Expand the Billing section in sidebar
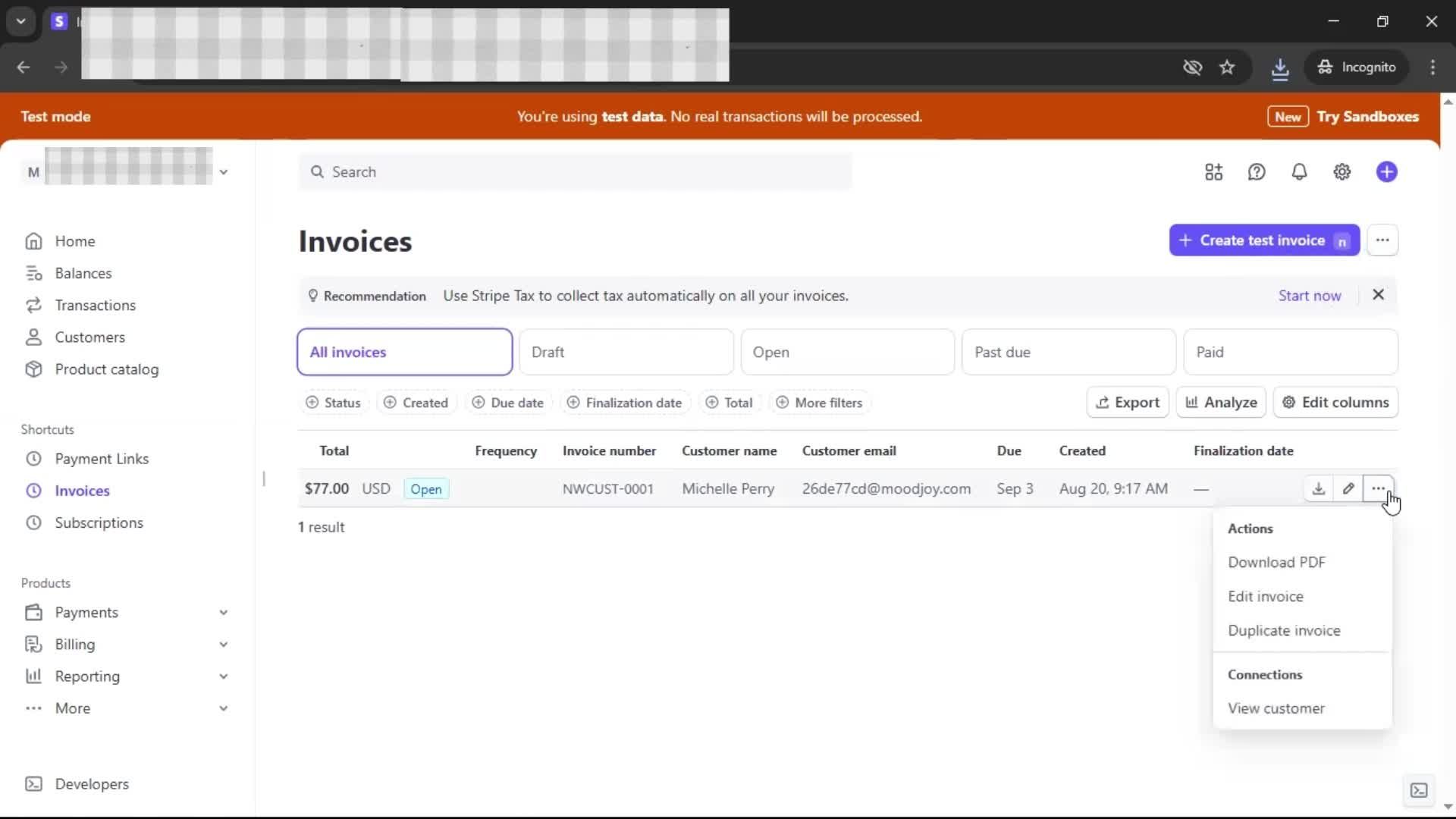1456x819 pixels. click(x=223, y=644)
